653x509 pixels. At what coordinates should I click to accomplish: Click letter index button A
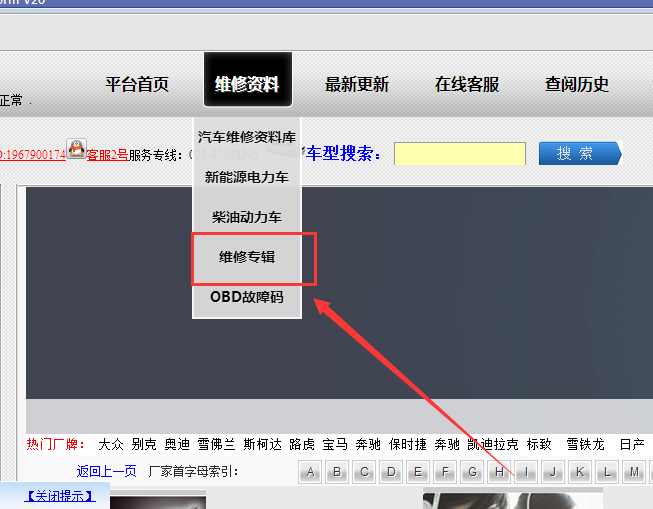310,472
